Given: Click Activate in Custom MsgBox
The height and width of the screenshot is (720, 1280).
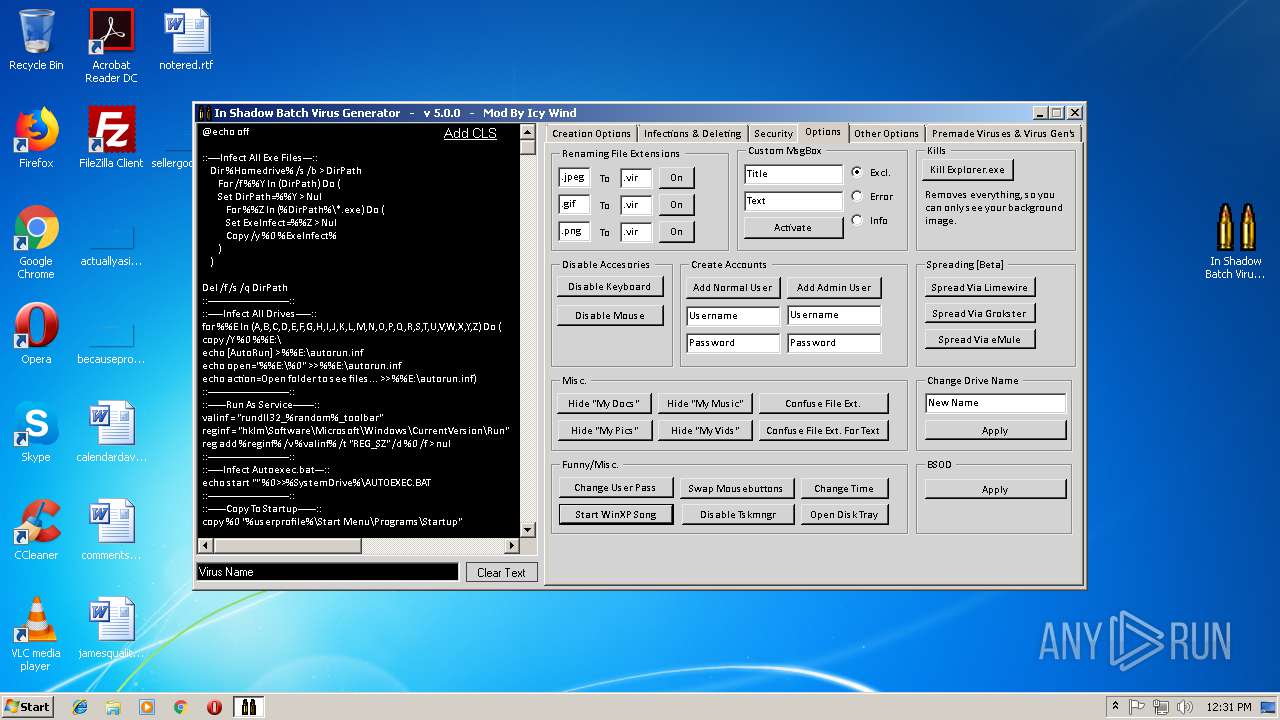Looking at the screenshot, I should coord(793,228).
